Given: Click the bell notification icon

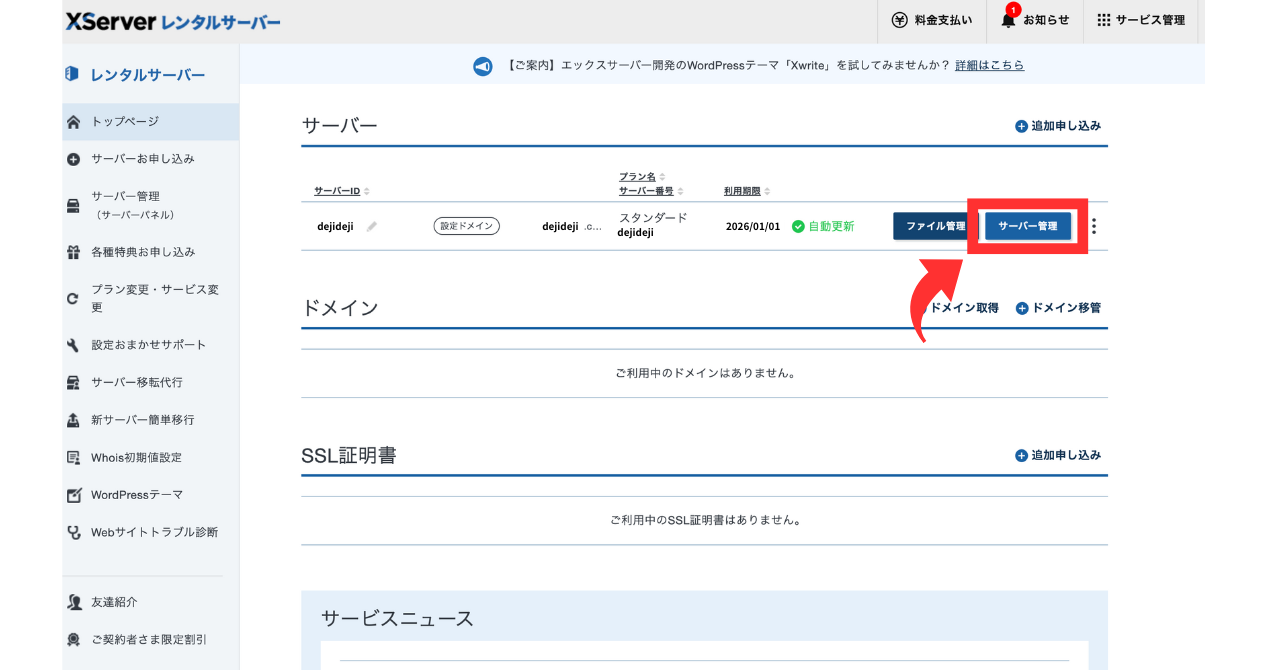Looking at the screenshot, I should pos(1008,20).
